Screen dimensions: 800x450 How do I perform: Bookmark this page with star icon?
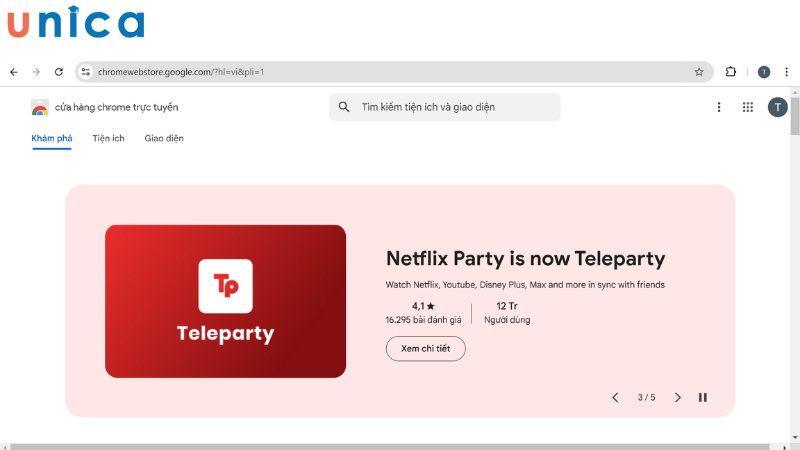(699, 72)
